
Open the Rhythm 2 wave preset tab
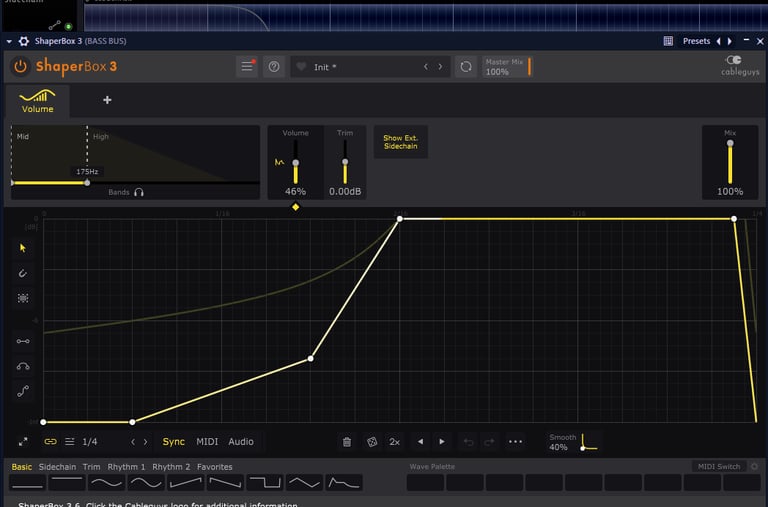171,467
